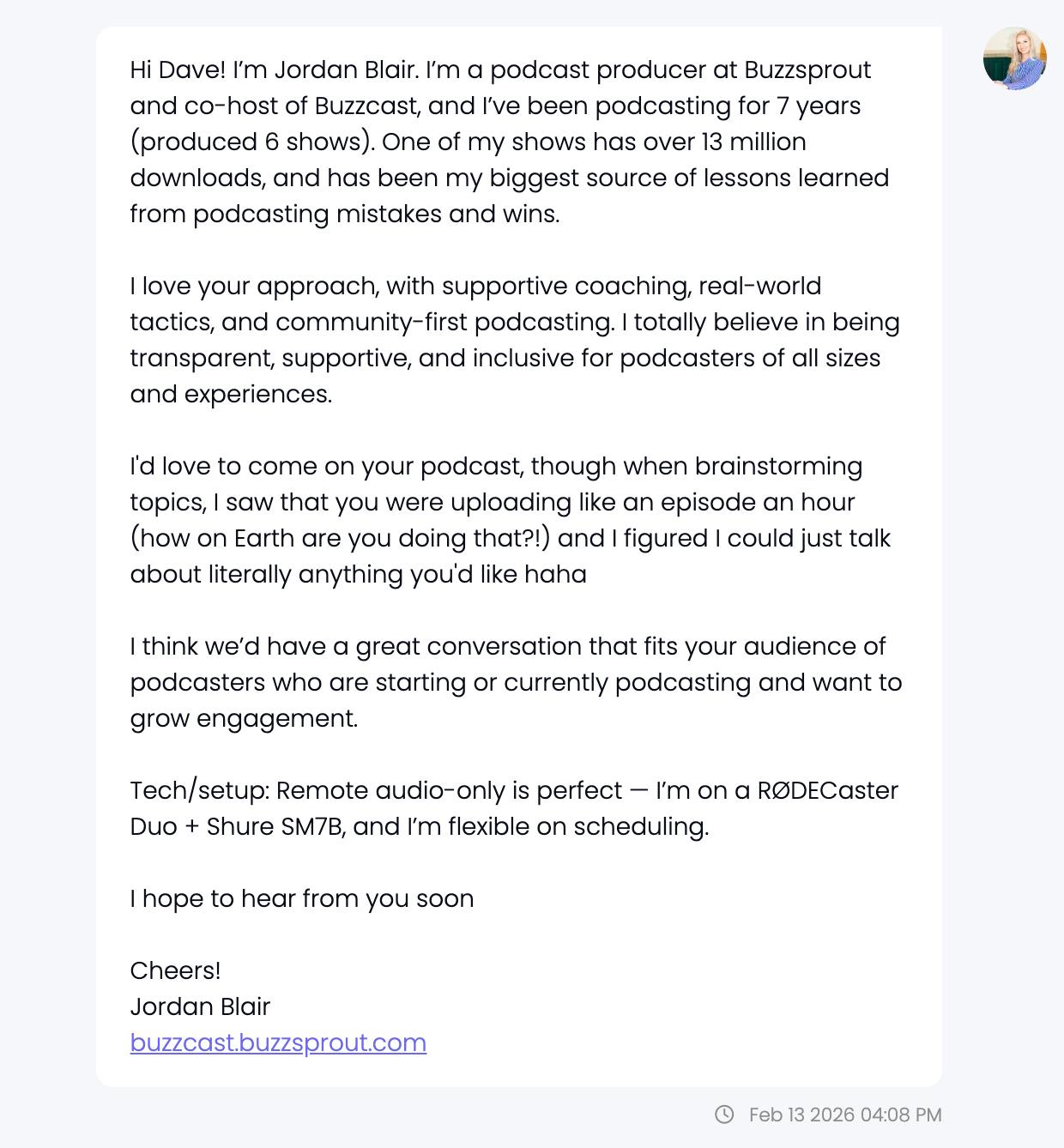
Task: Click the "Jordan Blair" signature name above the link
Action: (x=200, y=1006)
